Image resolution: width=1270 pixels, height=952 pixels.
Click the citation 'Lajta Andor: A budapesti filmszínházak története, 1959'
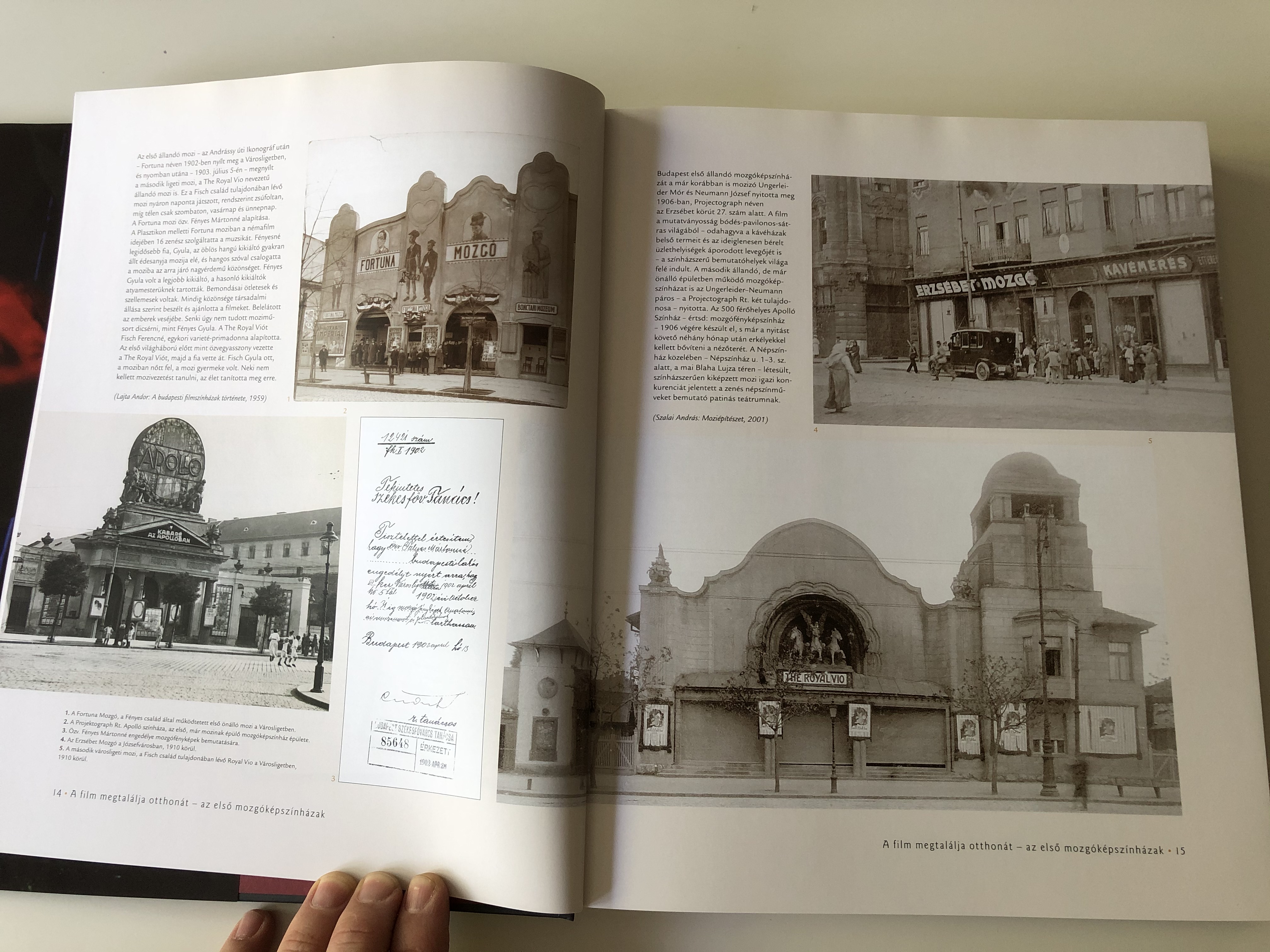pos(190,398)
